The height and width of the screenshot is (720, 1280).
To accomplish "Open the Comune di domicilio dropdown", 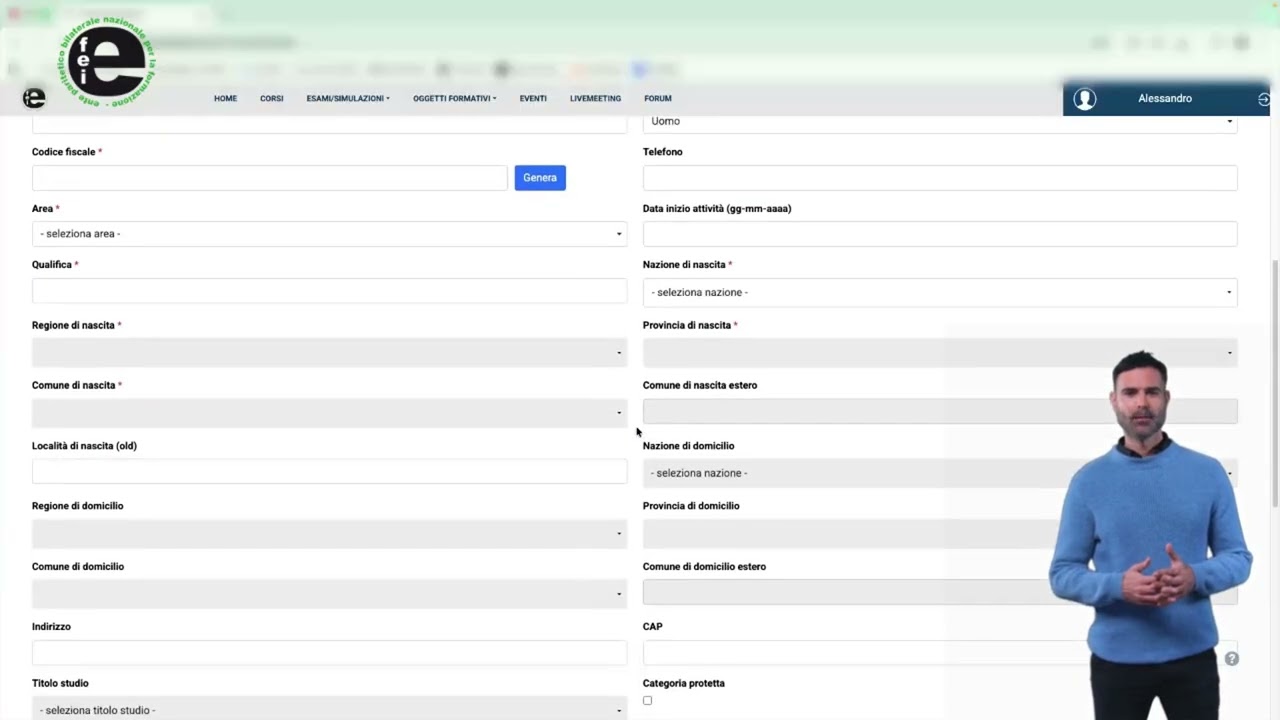I will 329,594.
